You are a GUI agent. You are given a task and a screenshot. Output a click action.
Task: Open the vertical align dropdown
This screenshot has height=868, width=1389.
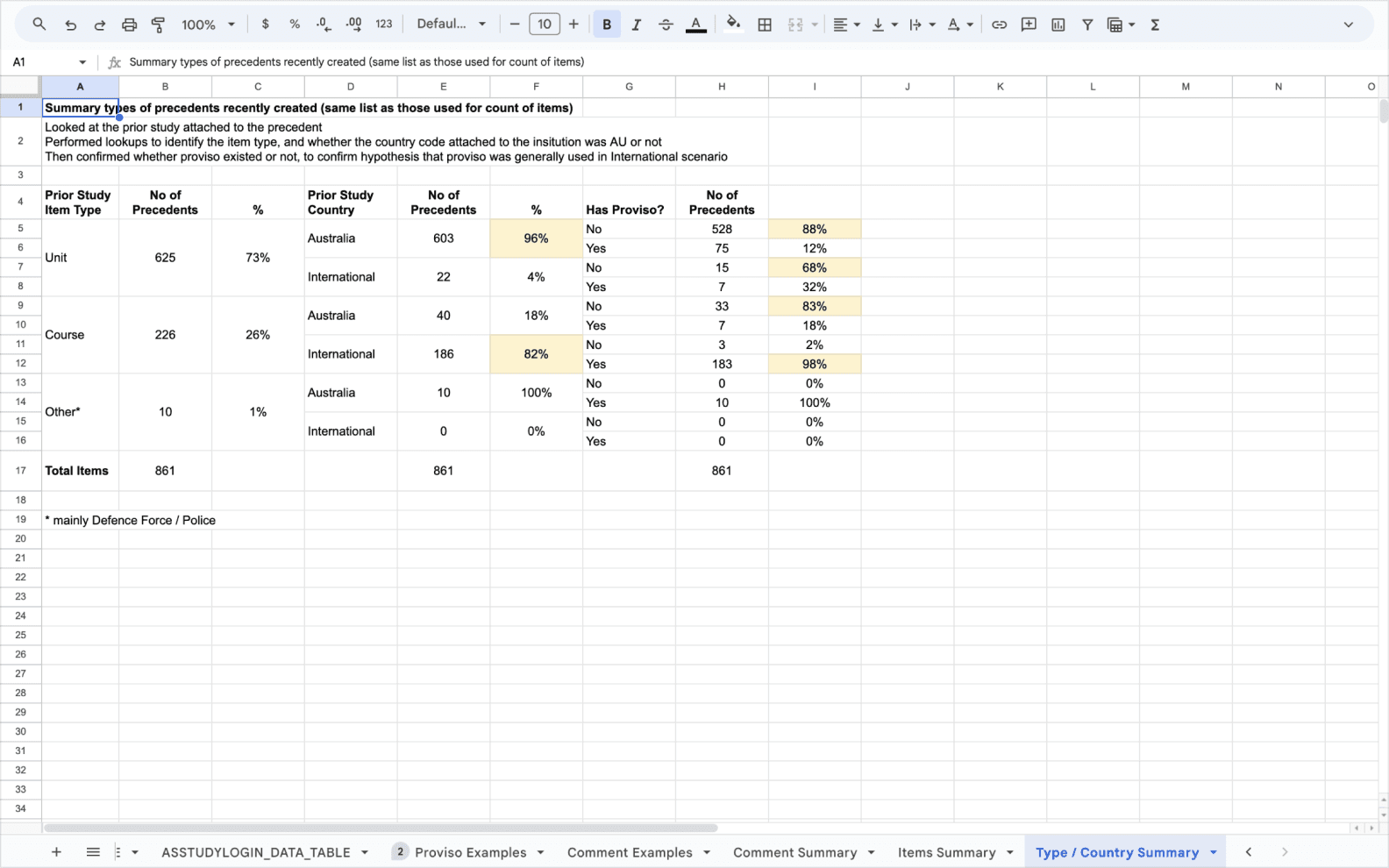click(x=884, y=25)
